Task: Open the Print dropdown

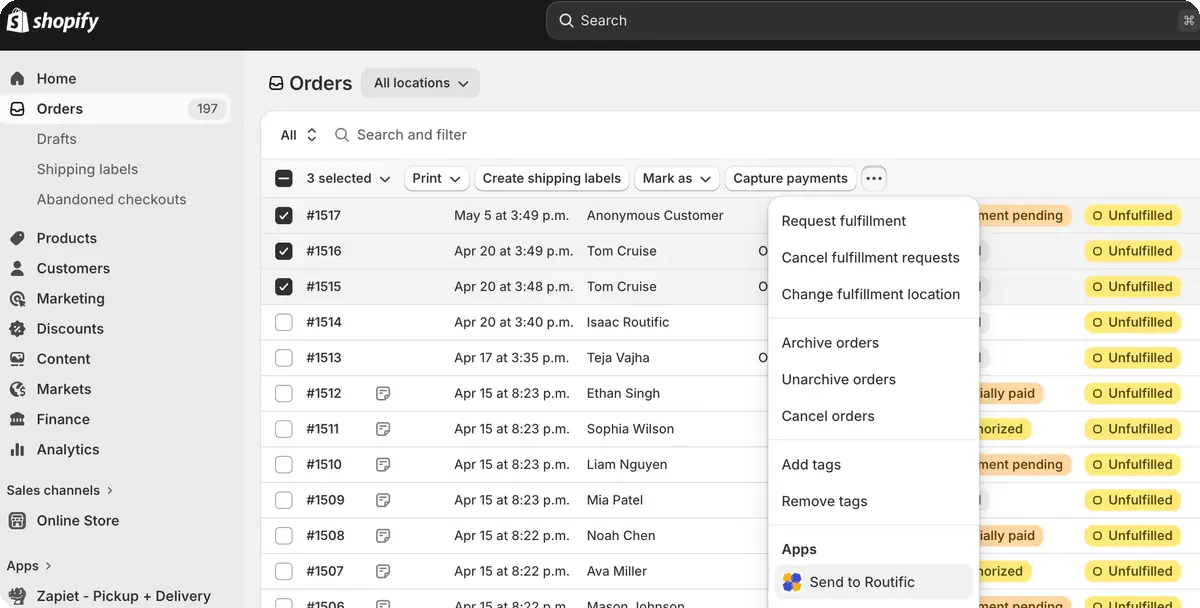Action: tap(437, 178)
